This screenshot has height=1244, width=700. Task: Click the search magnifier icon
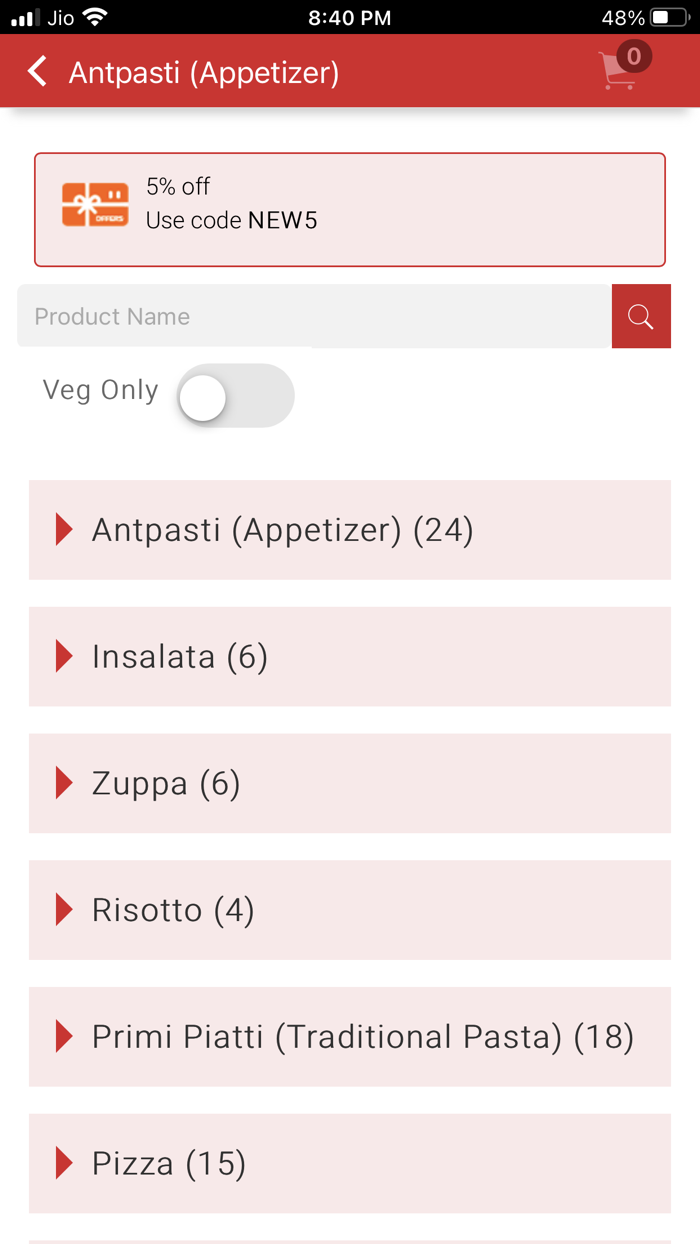641,316
